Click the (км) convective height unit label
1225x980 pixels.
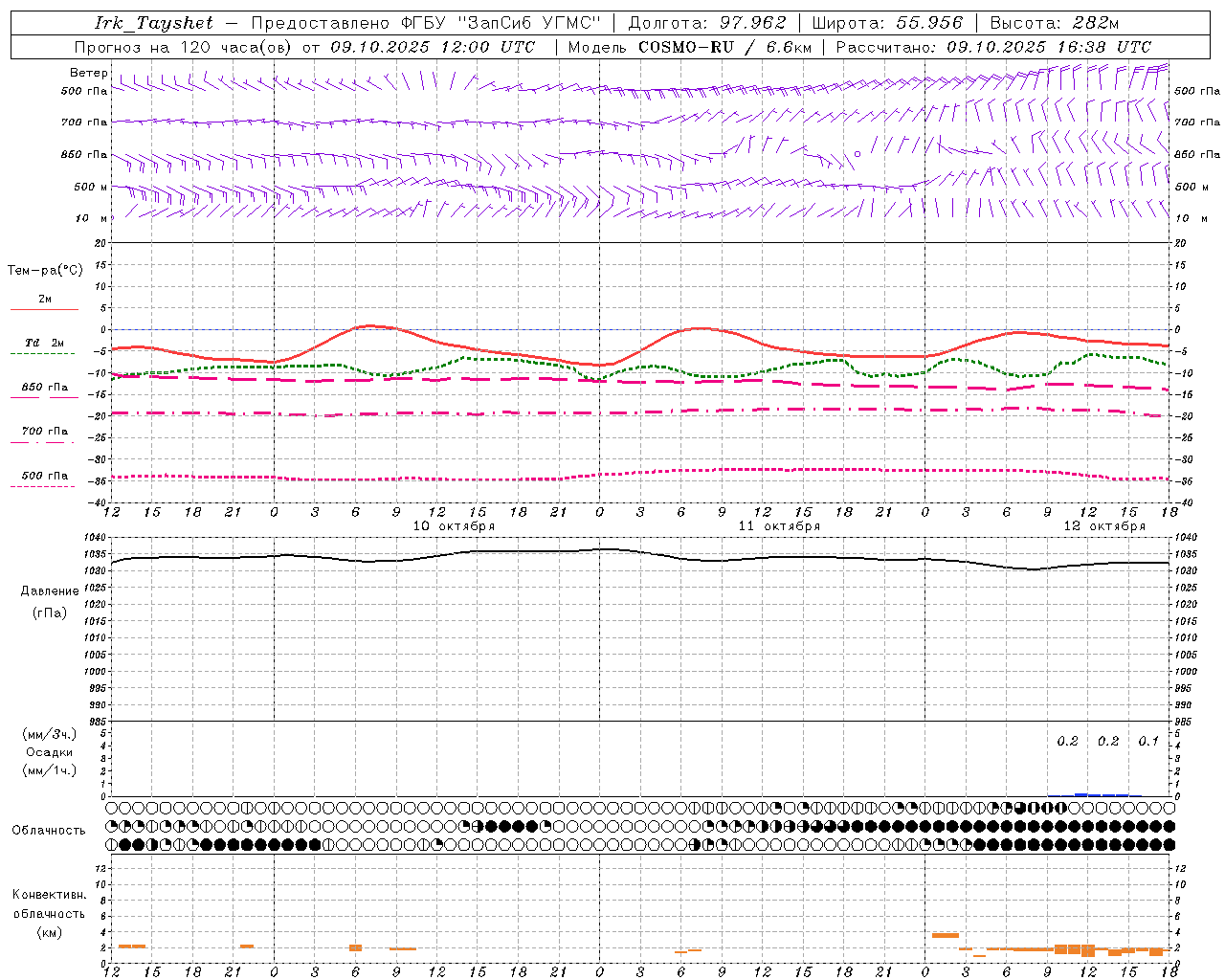(49, 932)
